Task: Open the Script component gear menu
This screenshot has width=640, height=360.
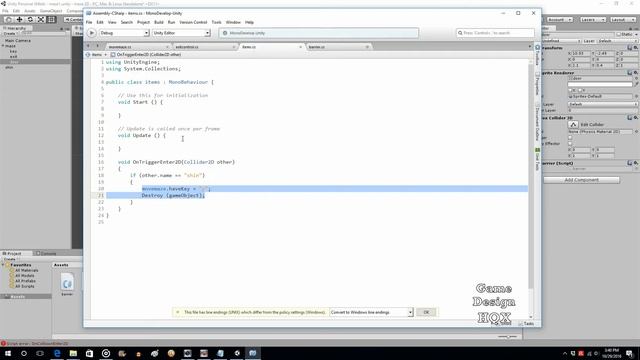Action: click(x=636, y=163)
